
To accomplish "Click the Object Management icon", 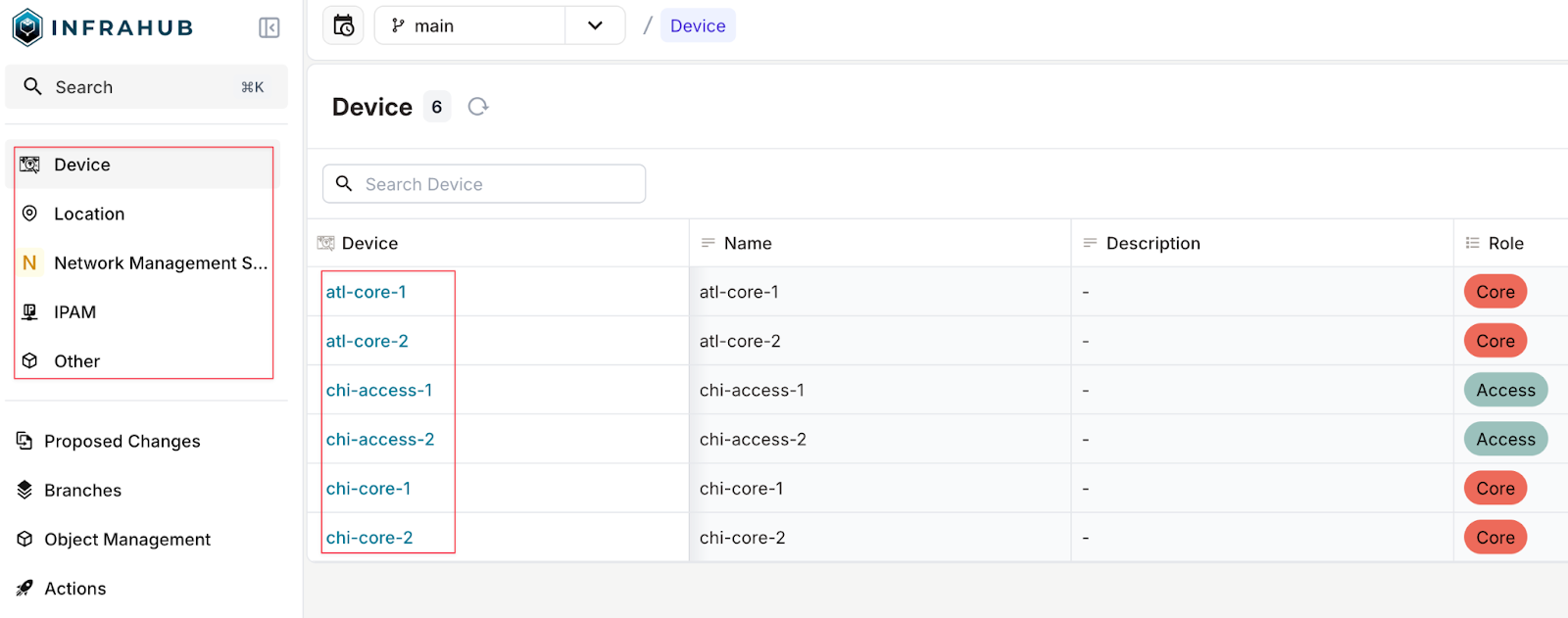I will 24,539.
